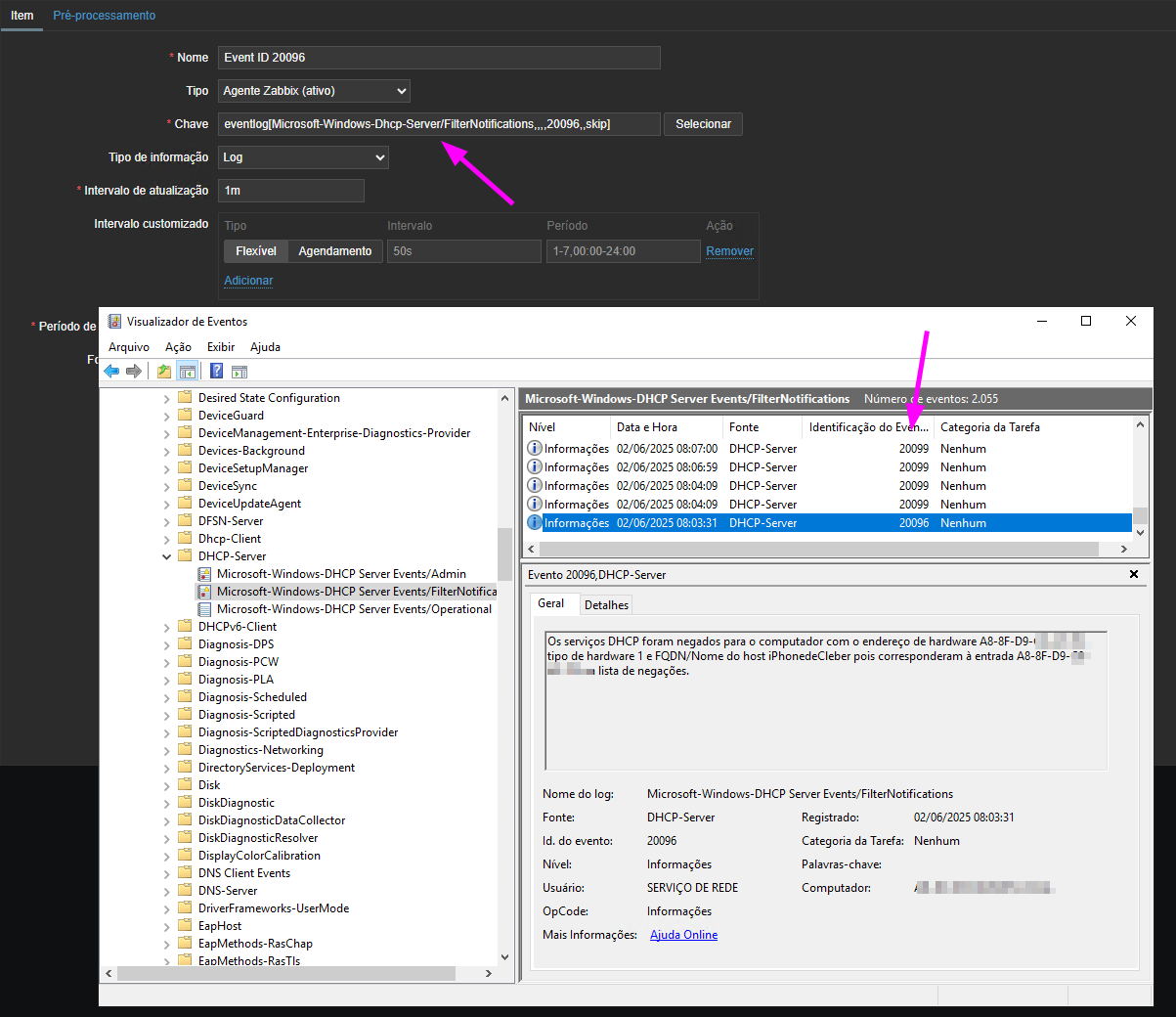Close the event preview pane with X
The width and height of the screenshot is (1176, 1017).
click(1134, 574)
